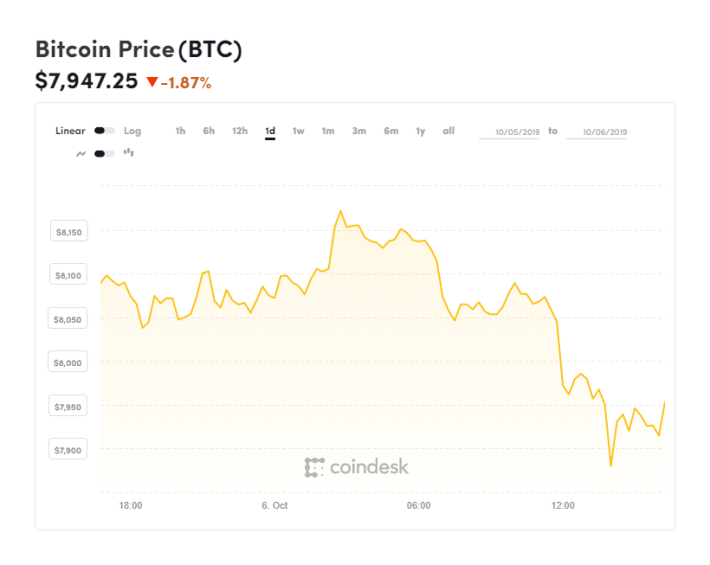Open the end date field 10/06/2019
710x565 pixels.
click(x=597, y=132)
